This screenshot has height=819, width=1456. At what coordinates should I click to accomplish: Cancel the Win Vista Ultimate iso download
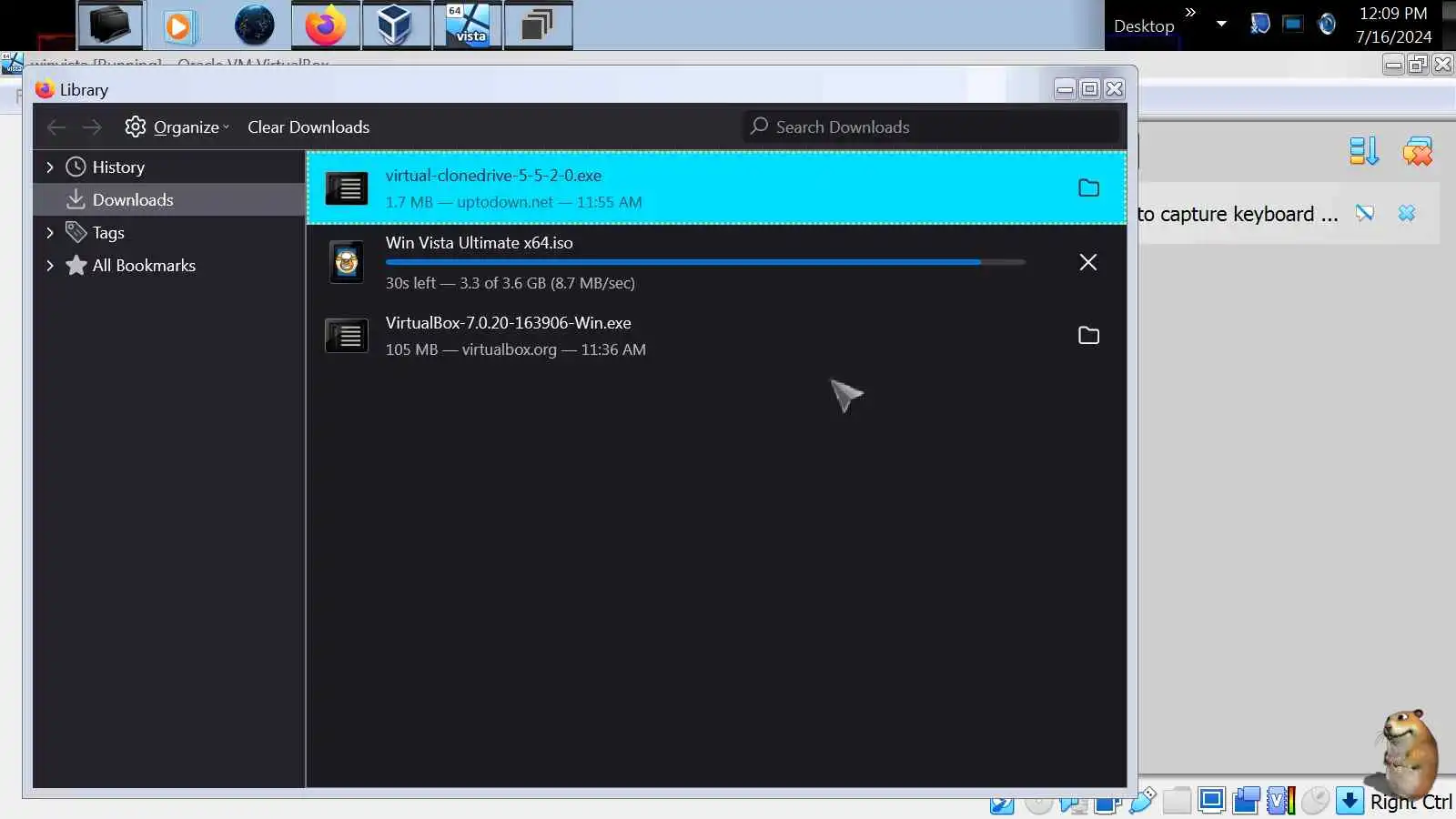1088,263
